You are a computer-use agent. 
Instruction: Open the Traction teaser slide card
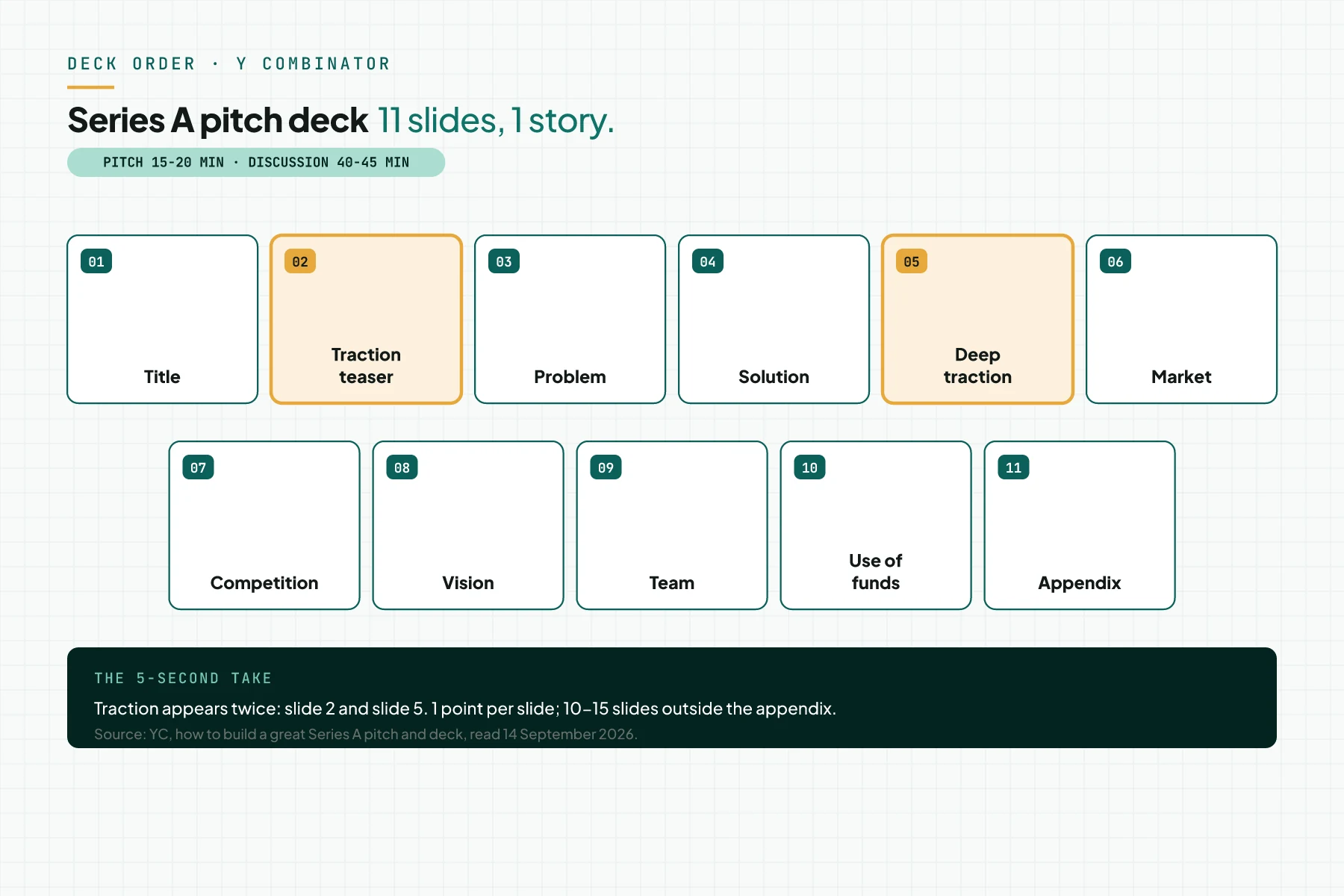pos(366,320)
